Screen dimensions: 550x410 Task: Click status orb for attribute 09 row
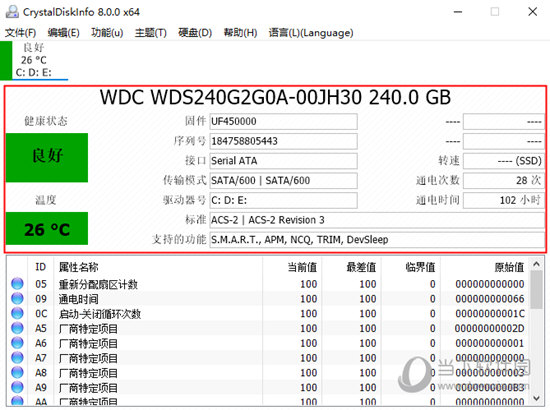17,298
